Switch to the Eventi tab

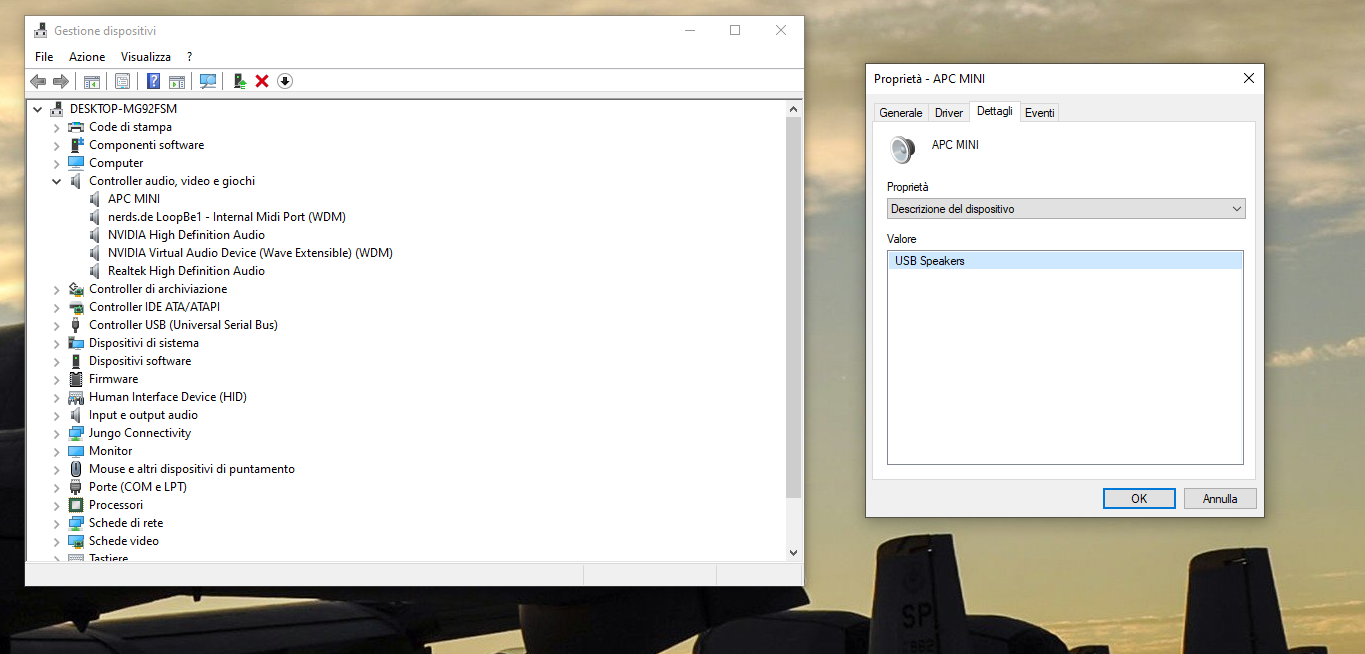(x=1040, y=113)
